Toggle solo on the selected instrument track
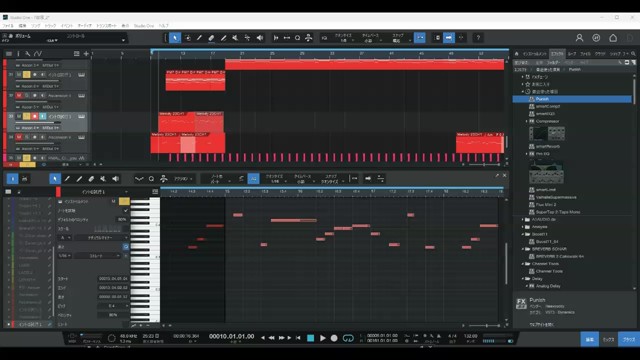The height and width of the screenshot is (360, 640). pos(27,117)
